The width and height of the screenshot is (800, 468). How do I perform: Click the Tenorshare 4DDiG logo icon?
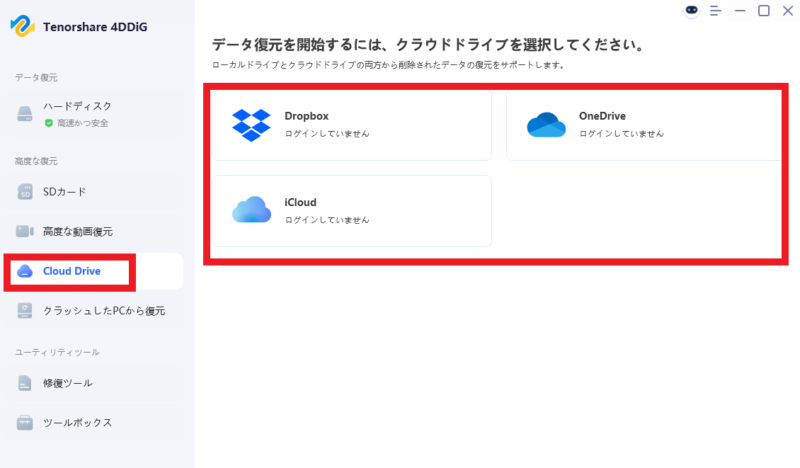click(22, 26)
